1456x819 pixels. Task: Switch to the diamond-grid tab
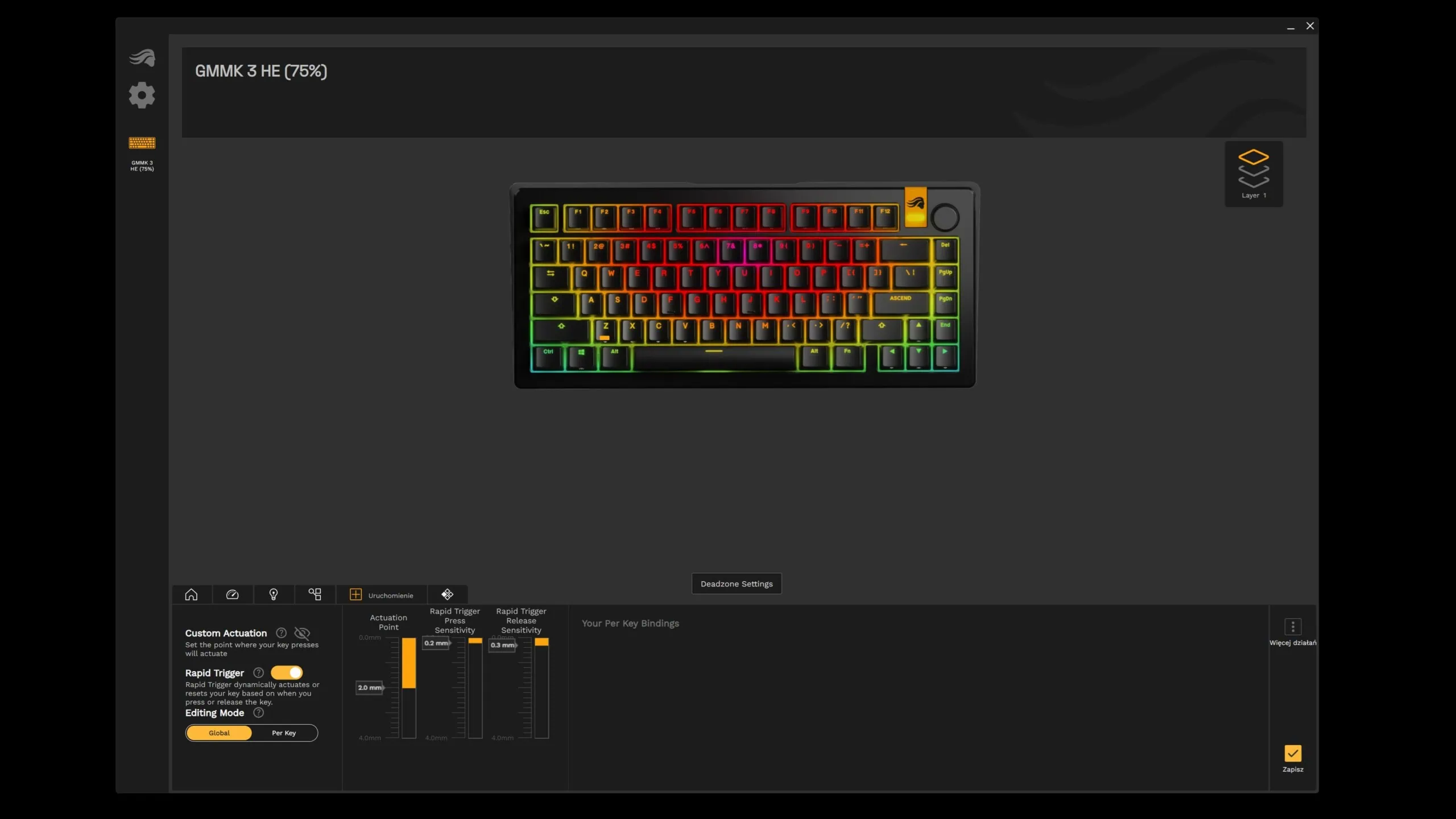click(448, 595)
